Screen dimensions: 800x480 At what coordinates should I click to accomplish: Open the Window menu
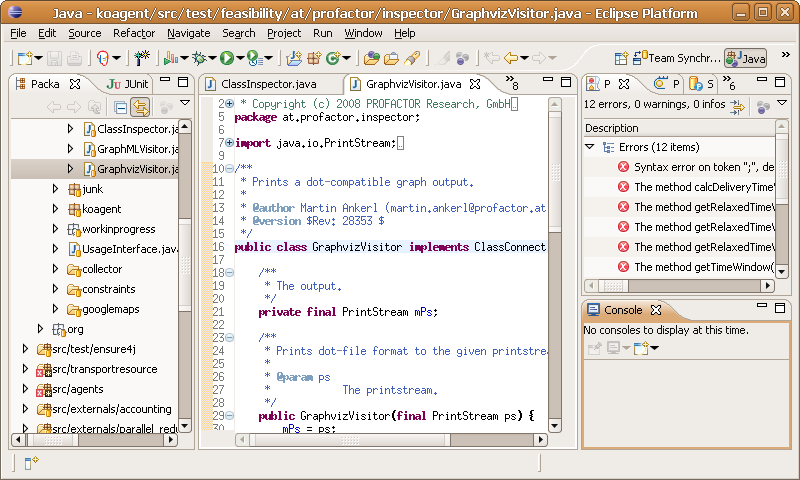tap(363, 33)
